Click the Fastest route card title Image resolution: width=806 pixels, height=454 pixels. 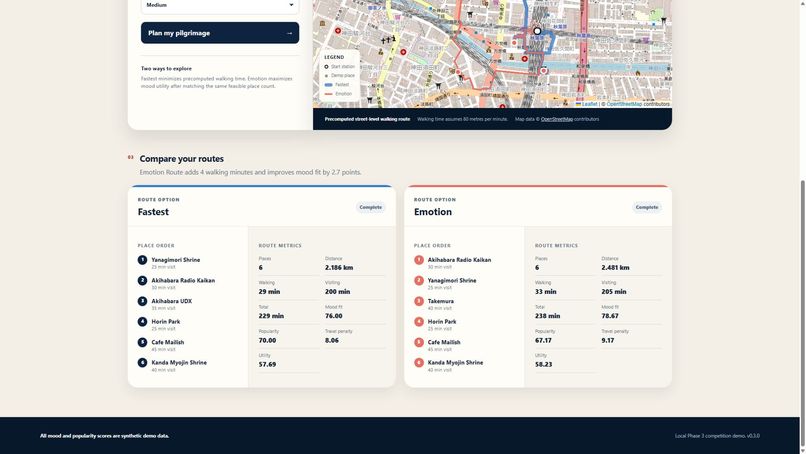click(153, 212)
